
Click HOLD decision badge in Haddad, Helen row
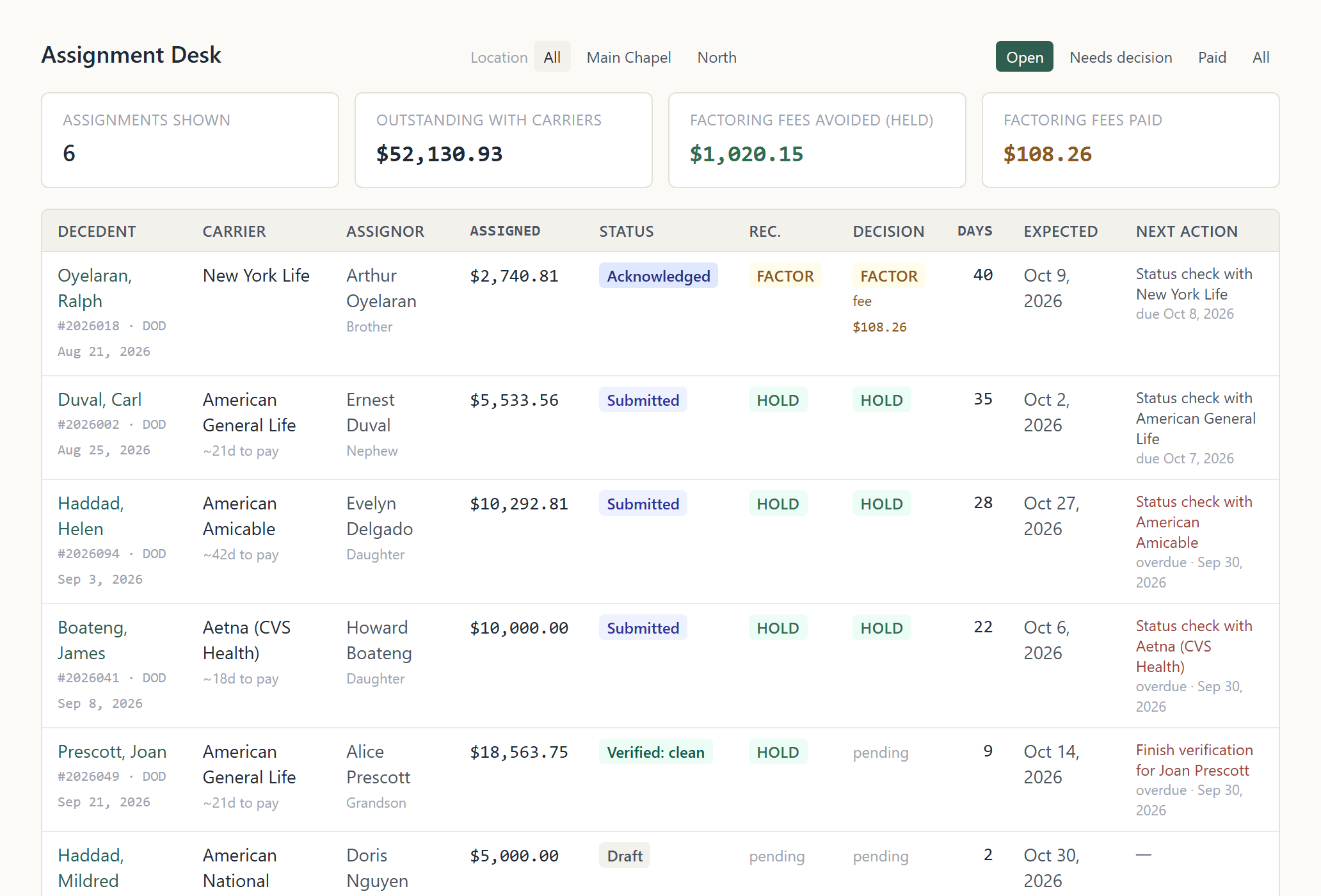(881, 504)
